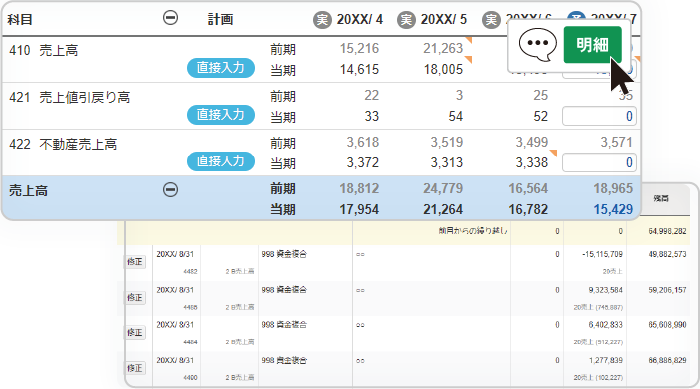Click the green 明細 button

(592, 45)
